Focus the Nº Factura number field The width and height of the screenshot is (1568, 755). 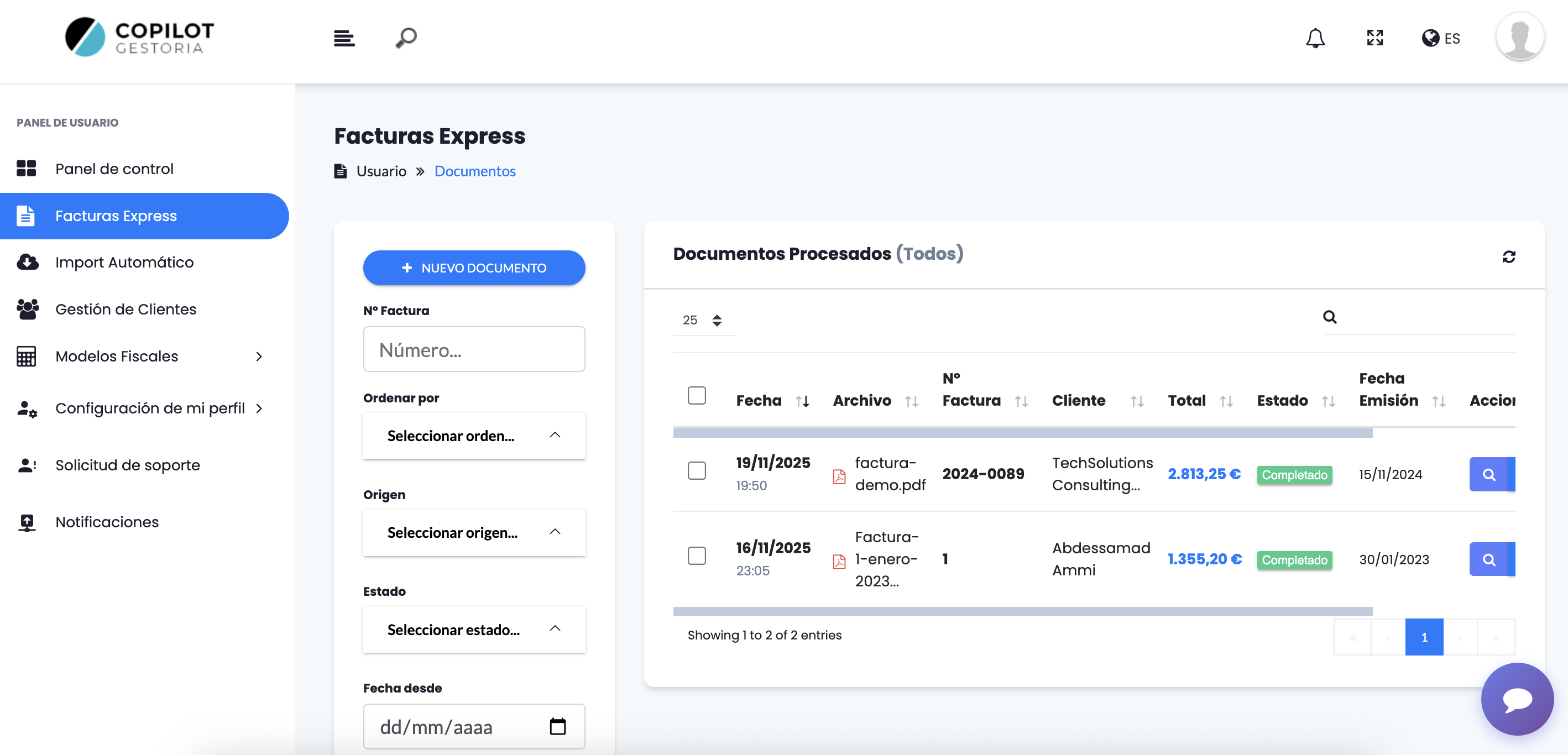coord(474,349)
